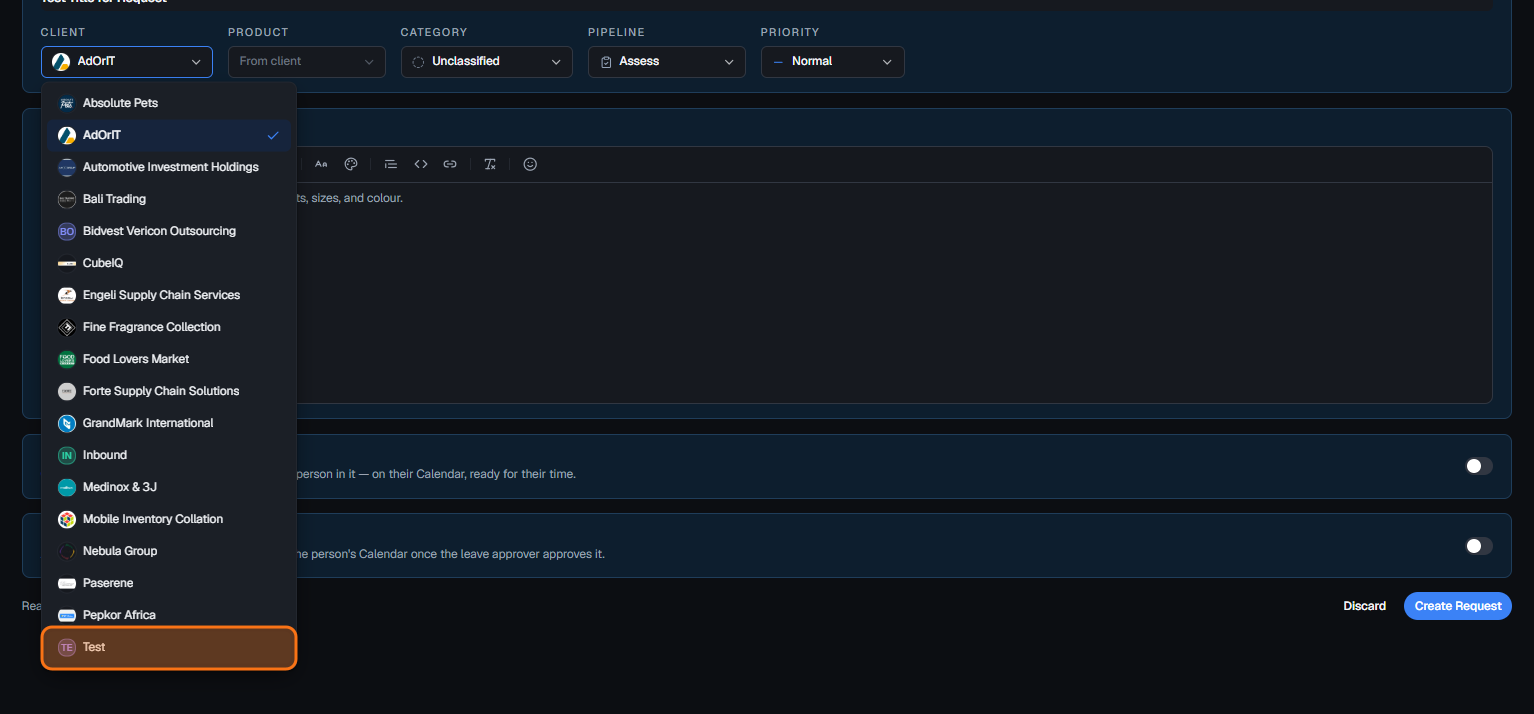Open the Category dropdown set to Unclassified
The image size is (1534, 714).
pyautogui.click(x=487, y=62)
